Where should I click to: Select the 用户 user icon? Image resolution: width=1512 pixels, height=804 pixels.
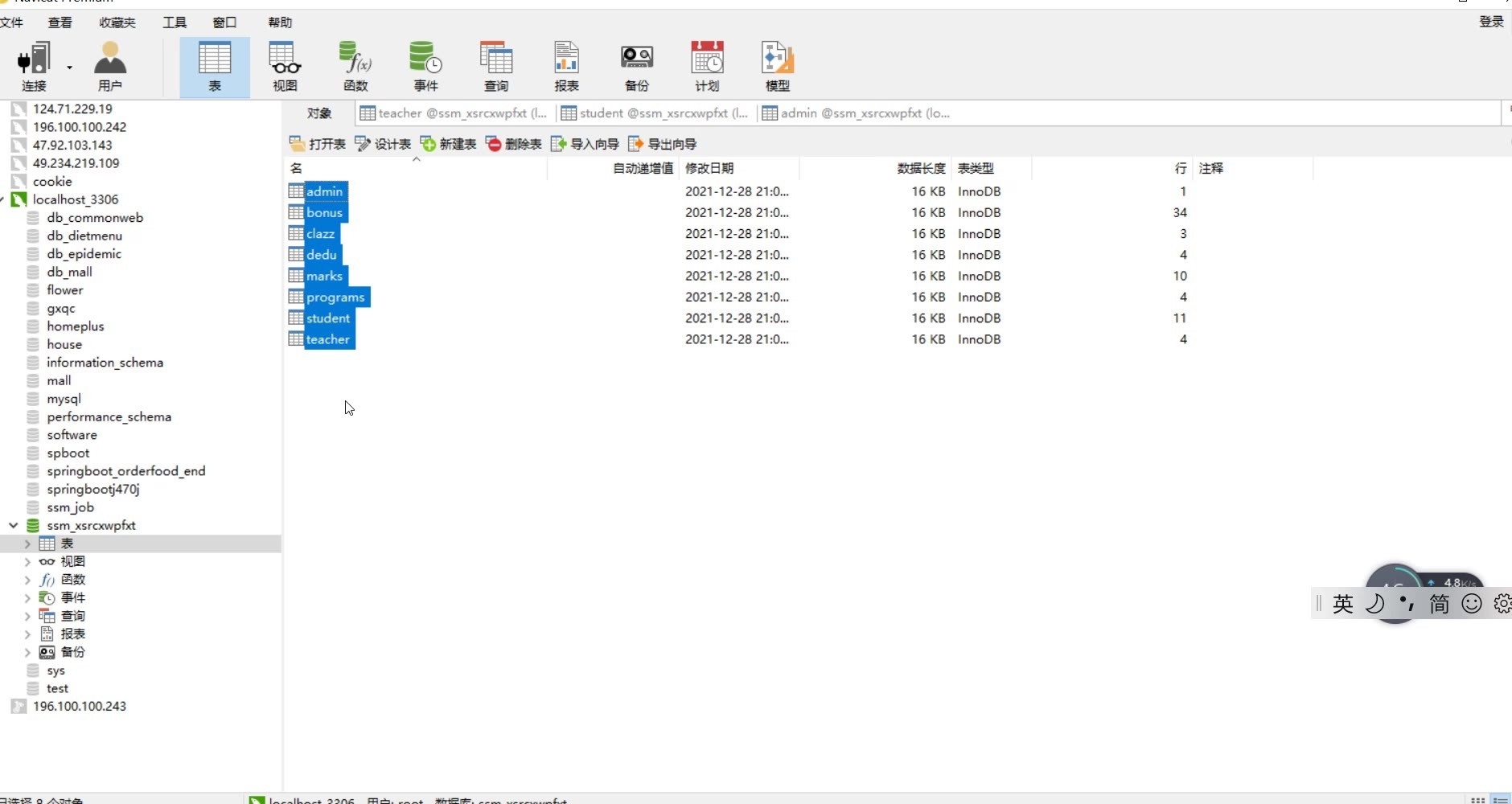click(x=110, y=68)
